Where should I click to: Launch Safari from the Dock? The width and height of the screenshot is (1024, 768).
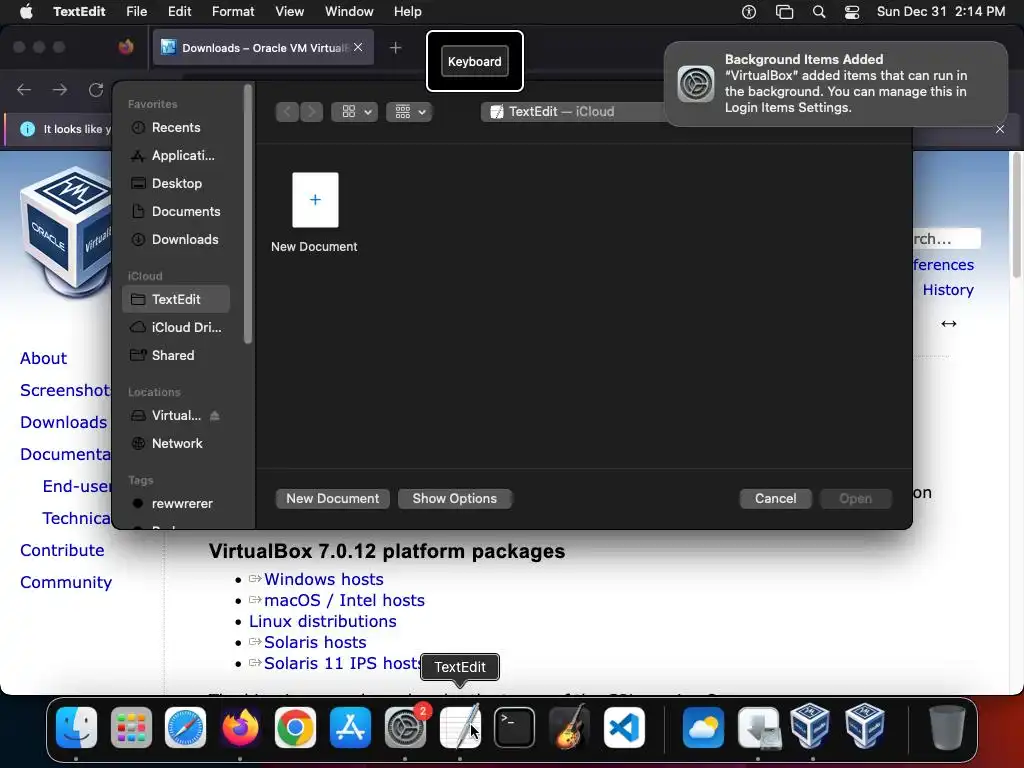tap(185, 727)
